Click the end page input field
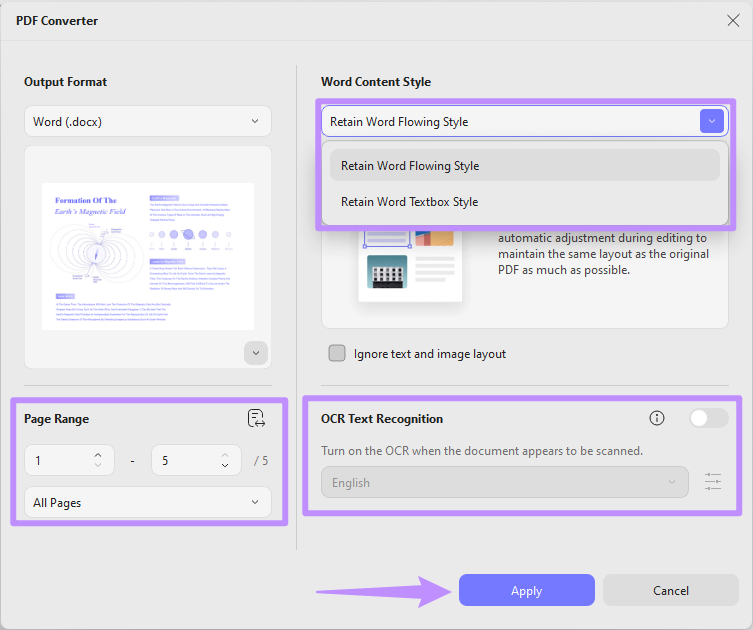 (x=196, y=460)
